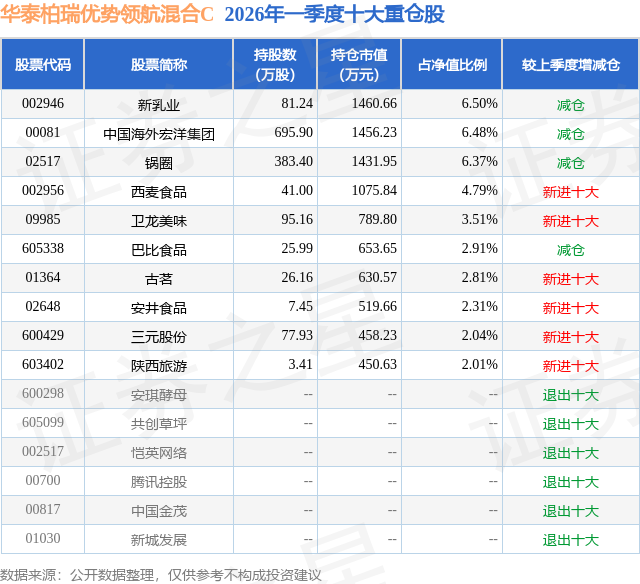Click the 持股数(万股) column header
The image size is (640, 584).
(x=275, y=65)
